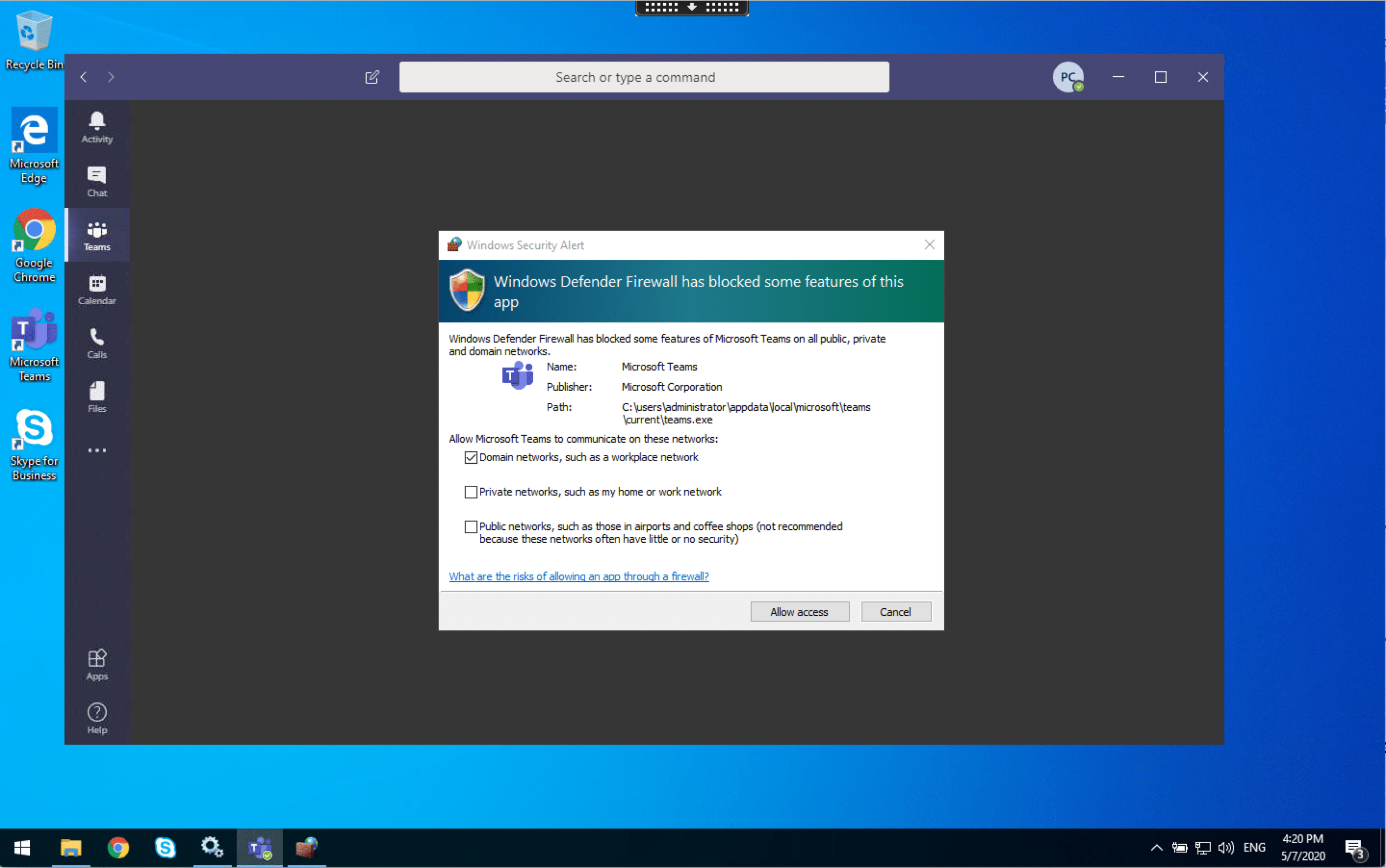Expand the remote session connection bar
The width and height of the screenshot is (1386, 868).
(x=691, y=8)
